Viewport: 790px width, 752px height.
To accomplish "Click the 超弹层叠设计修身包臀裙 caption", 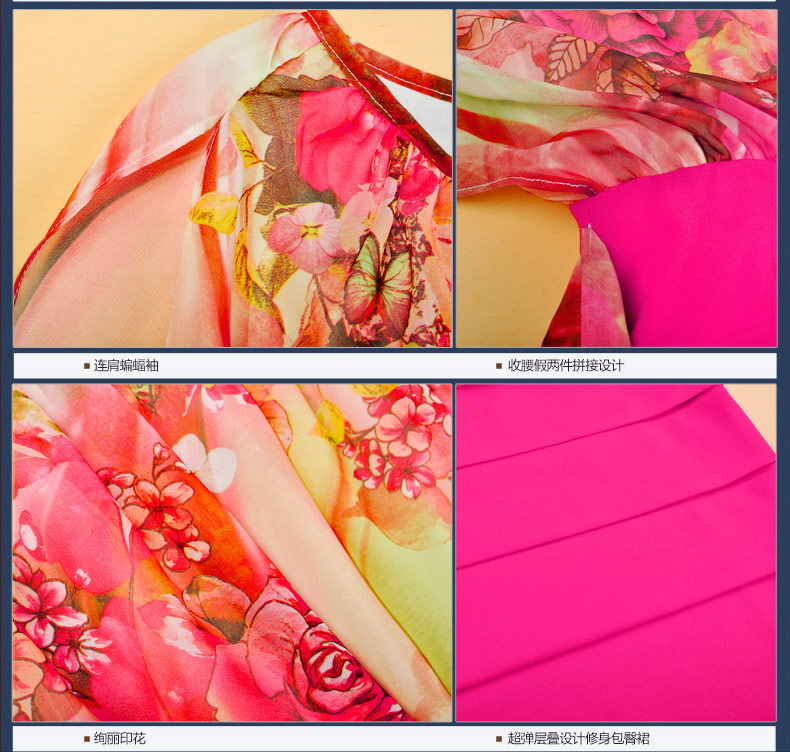I will click(x=578, y=739).
